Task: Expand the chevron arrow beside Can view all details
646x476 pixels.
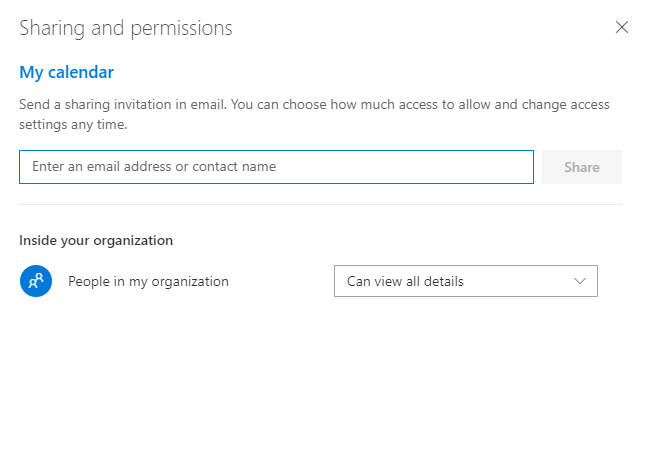Action: 580,281
